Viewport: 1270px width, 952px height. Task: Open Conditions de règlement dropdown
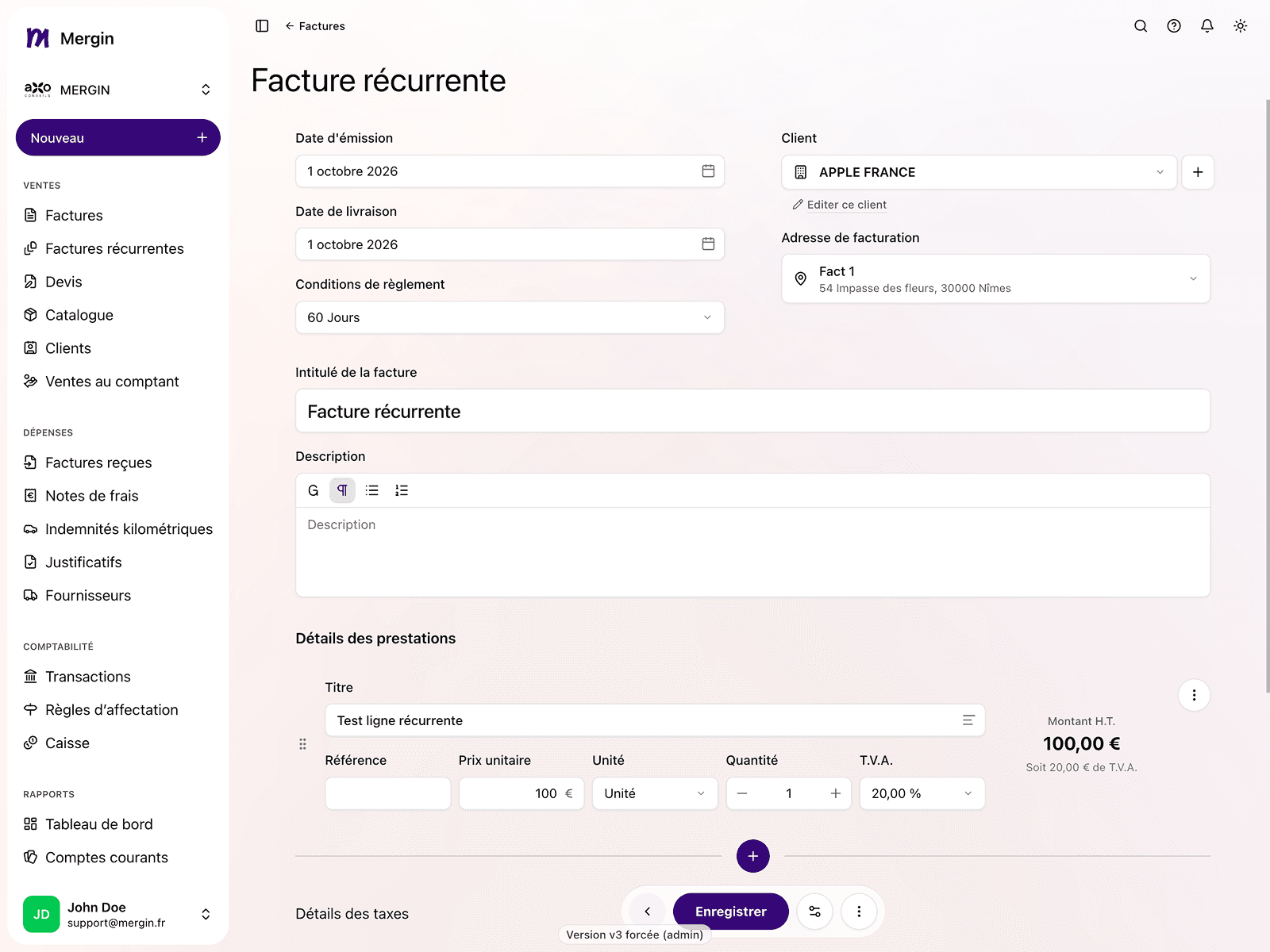510,317
